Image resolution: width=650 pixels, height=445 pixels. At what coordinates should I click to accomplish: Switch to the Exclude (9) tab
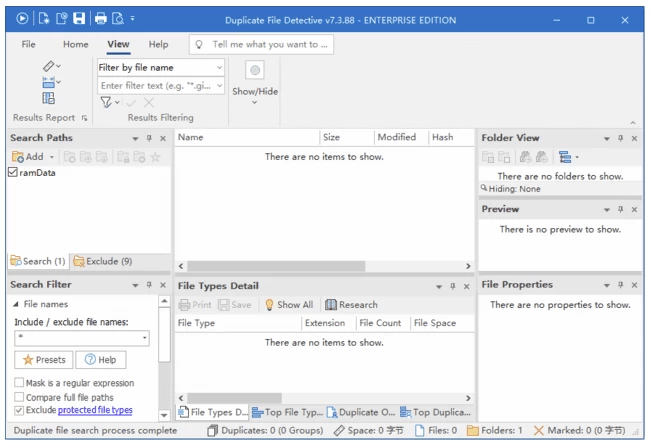pos(103,261)
